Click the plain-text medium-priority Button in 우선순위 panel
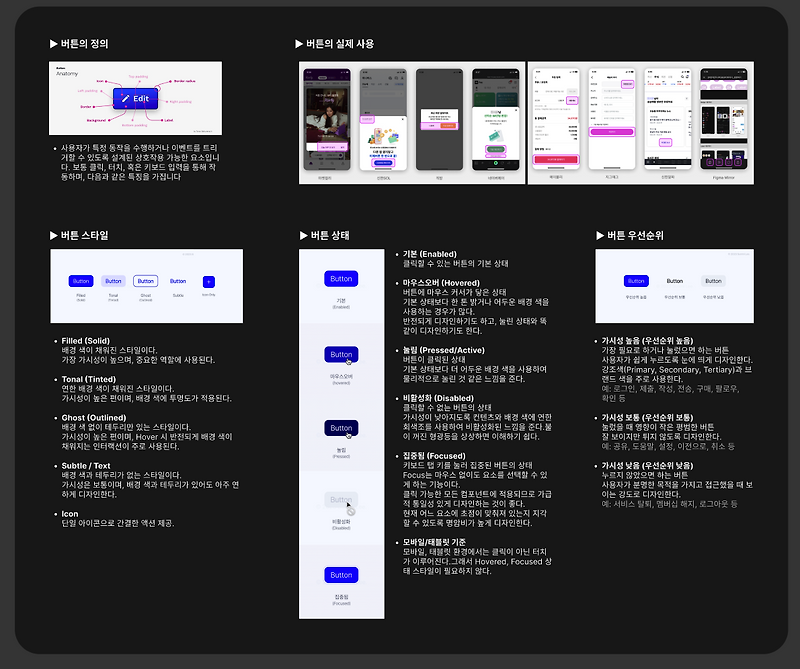The width and height of the screenshot is (800, 669). 674,281
